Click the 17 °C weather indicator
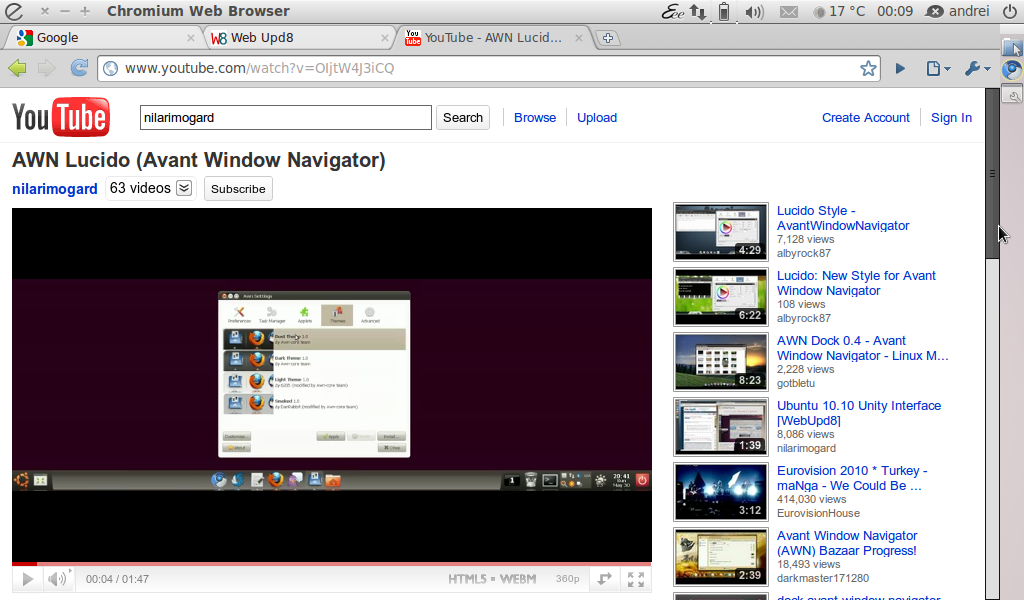Image resolution: width=1024 pixels, height=600 pixels. click(x=839, y=11)
